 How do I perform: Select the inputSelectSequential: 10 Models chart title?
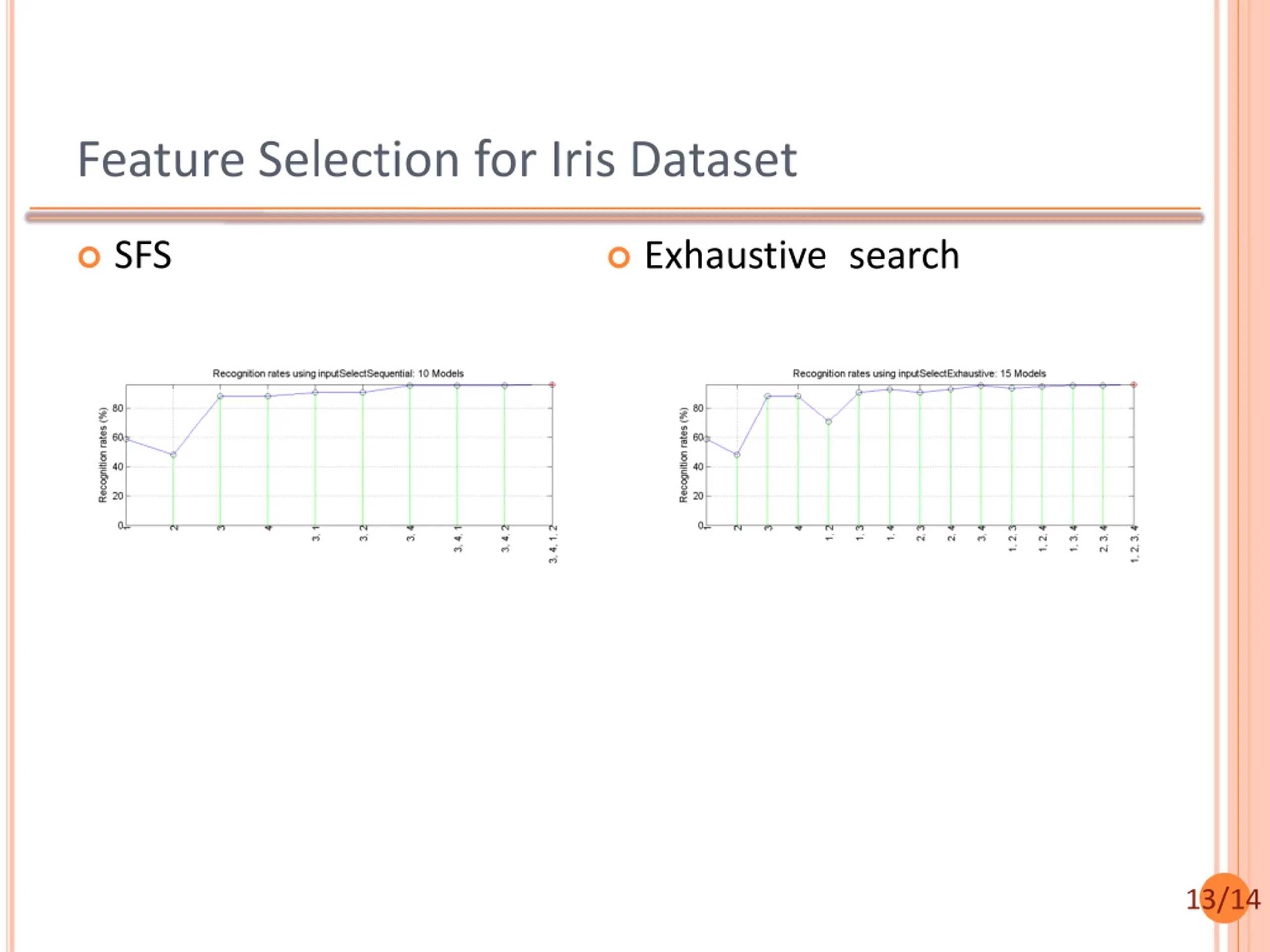click(x=338, y=373)
